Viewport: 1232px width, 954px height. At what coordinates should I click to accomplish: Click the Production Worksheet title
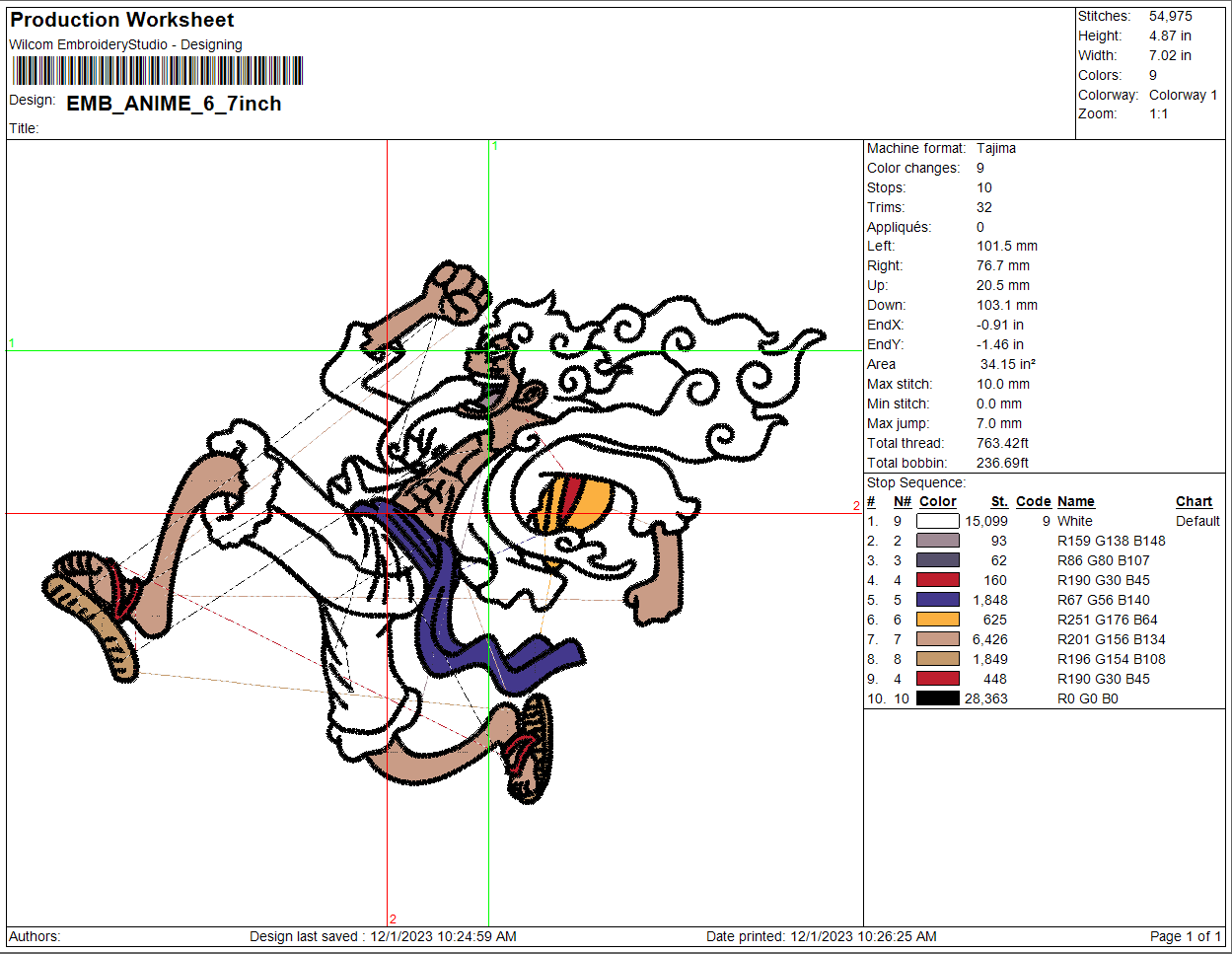tap(122, 20)
